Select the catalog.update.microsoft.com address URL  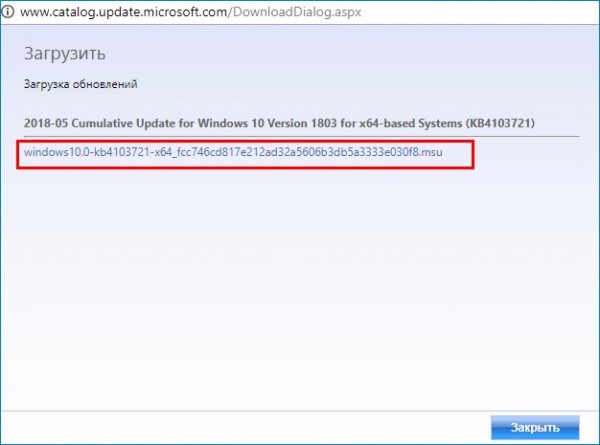(191, 12)
